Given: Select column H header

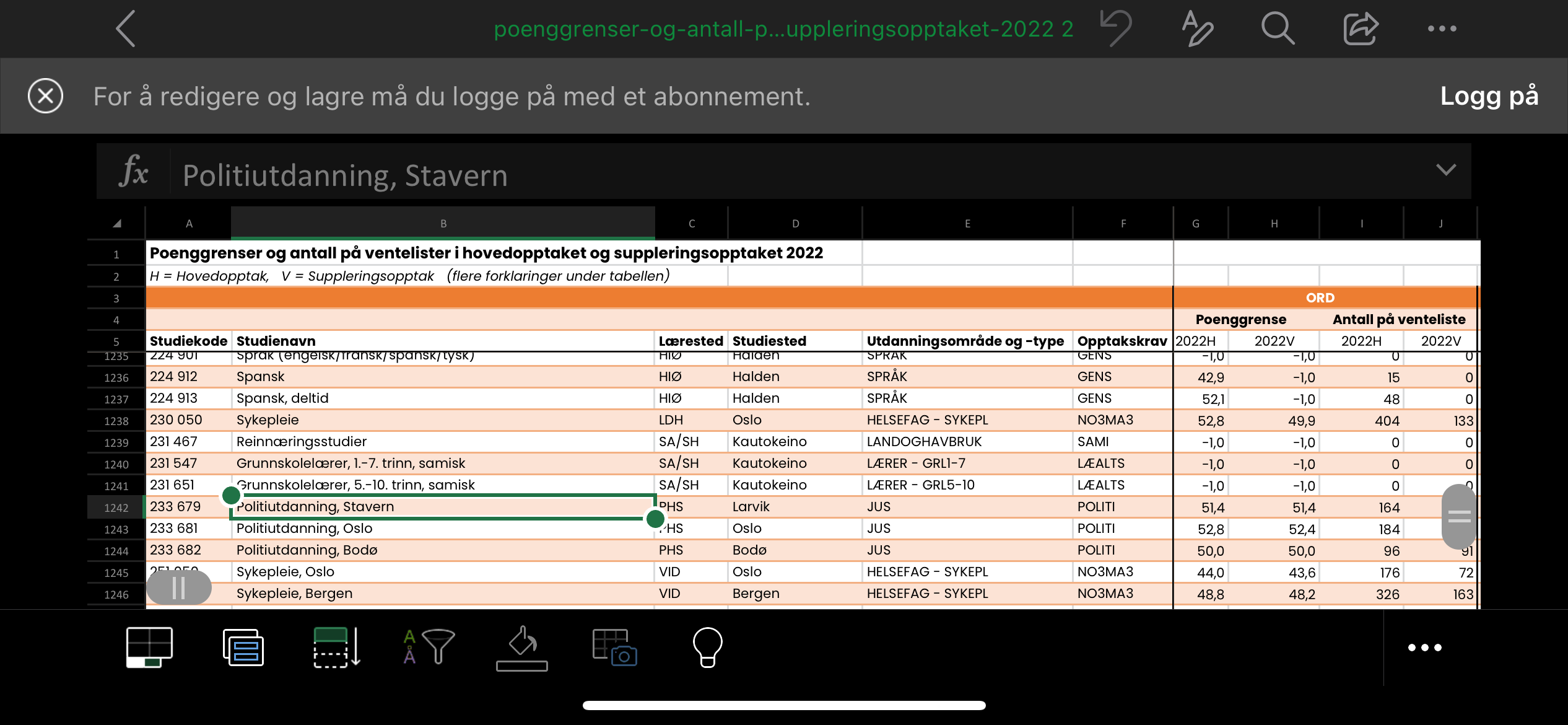Looking at the screenshot, I should 1274,224.
